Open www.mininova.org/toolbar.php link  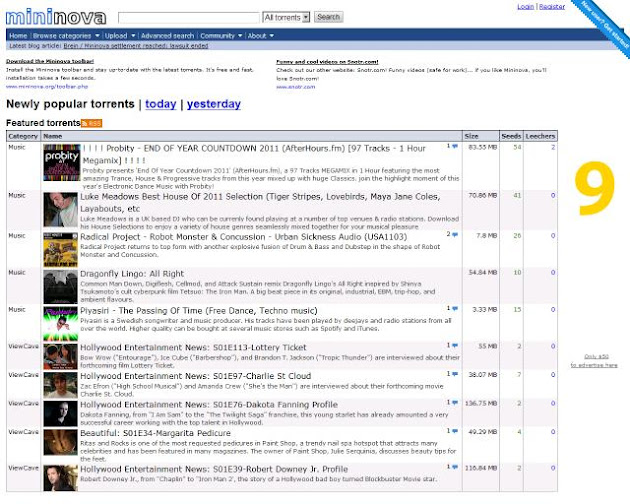[47, 86]
